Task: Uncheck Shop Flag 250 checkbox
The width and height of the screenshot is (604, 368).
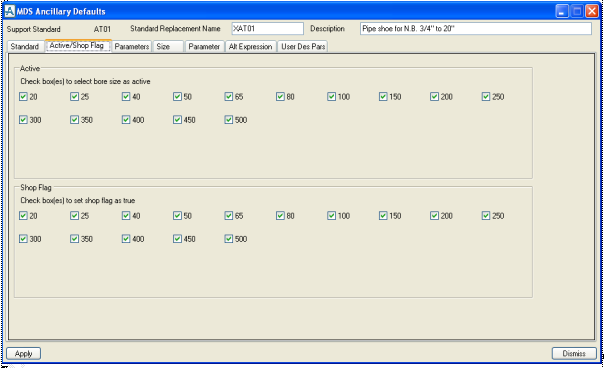Action: [x=486, y=215]
